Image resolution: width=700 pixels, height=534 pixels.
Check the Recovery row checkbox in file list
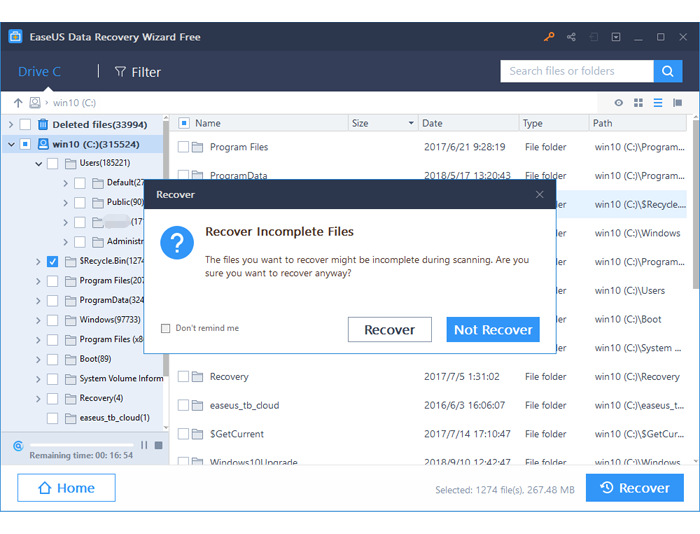(x=183, y=376)
